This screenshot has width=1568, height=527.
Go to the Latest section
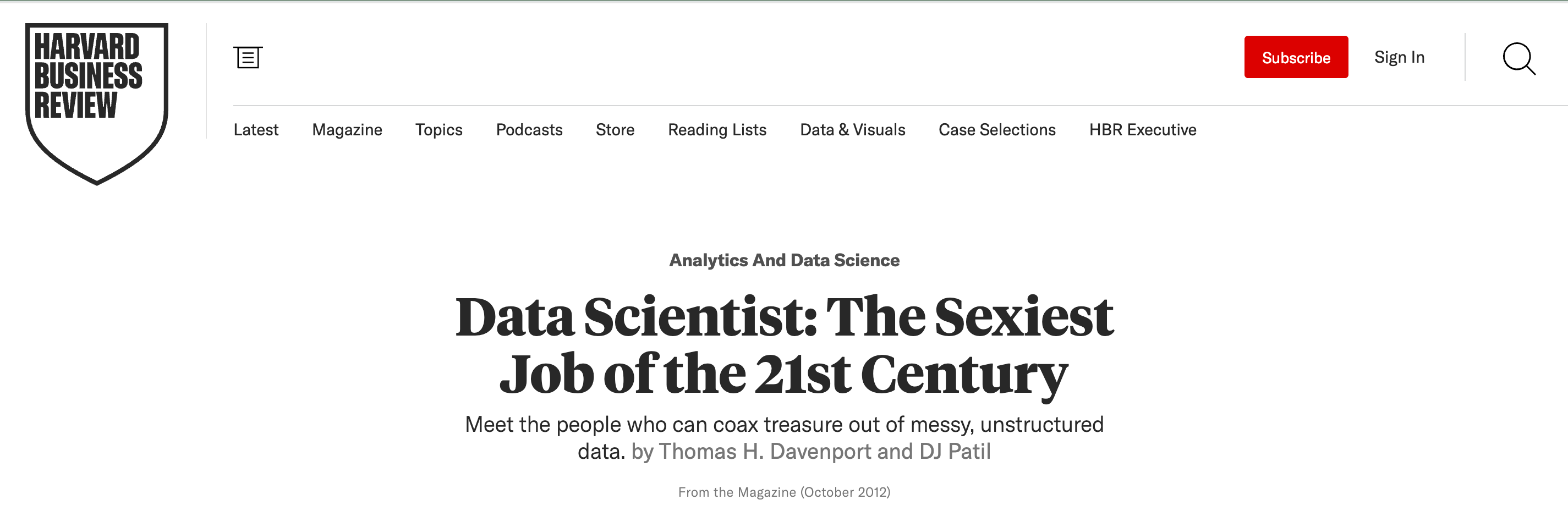pos(256,130)
